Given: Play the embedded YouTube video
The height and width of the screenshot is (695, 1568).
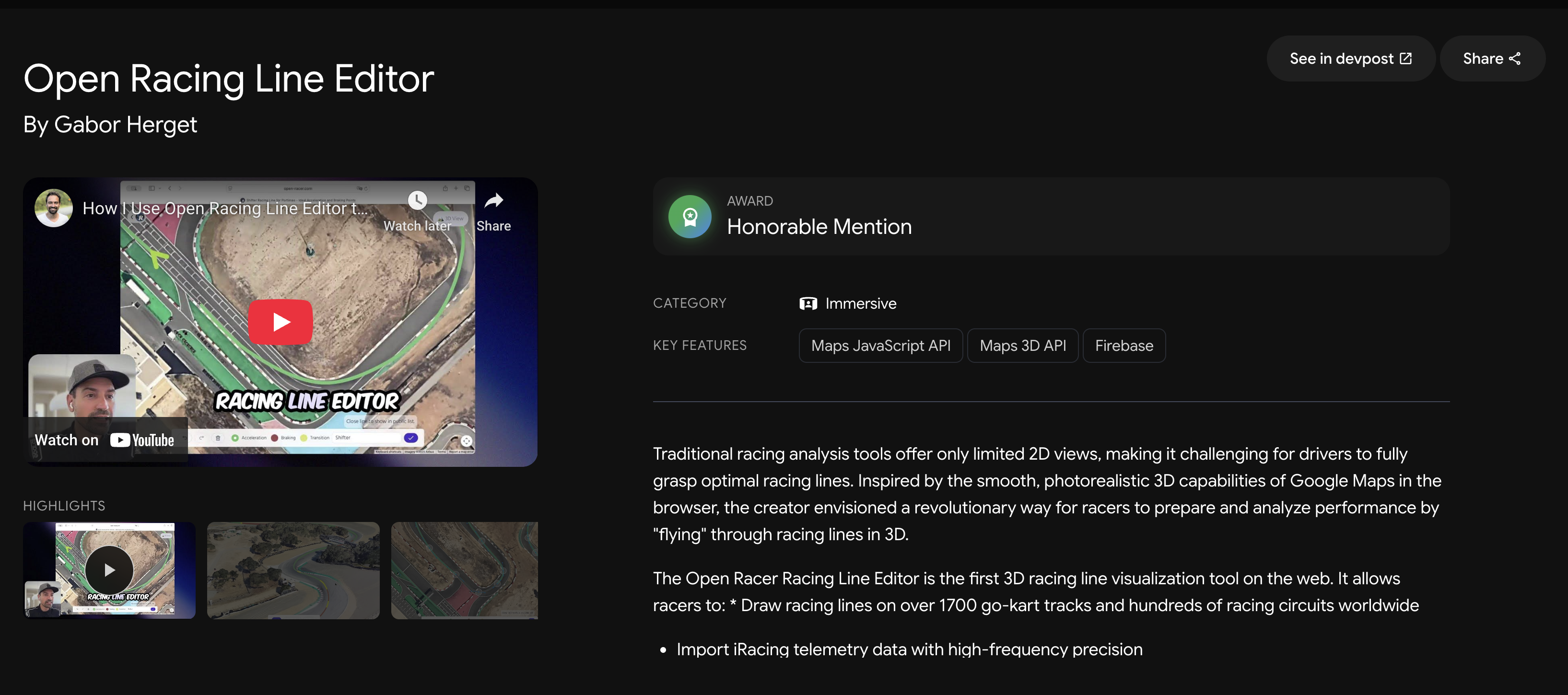Looking at the screenshot, I should 280,322.
